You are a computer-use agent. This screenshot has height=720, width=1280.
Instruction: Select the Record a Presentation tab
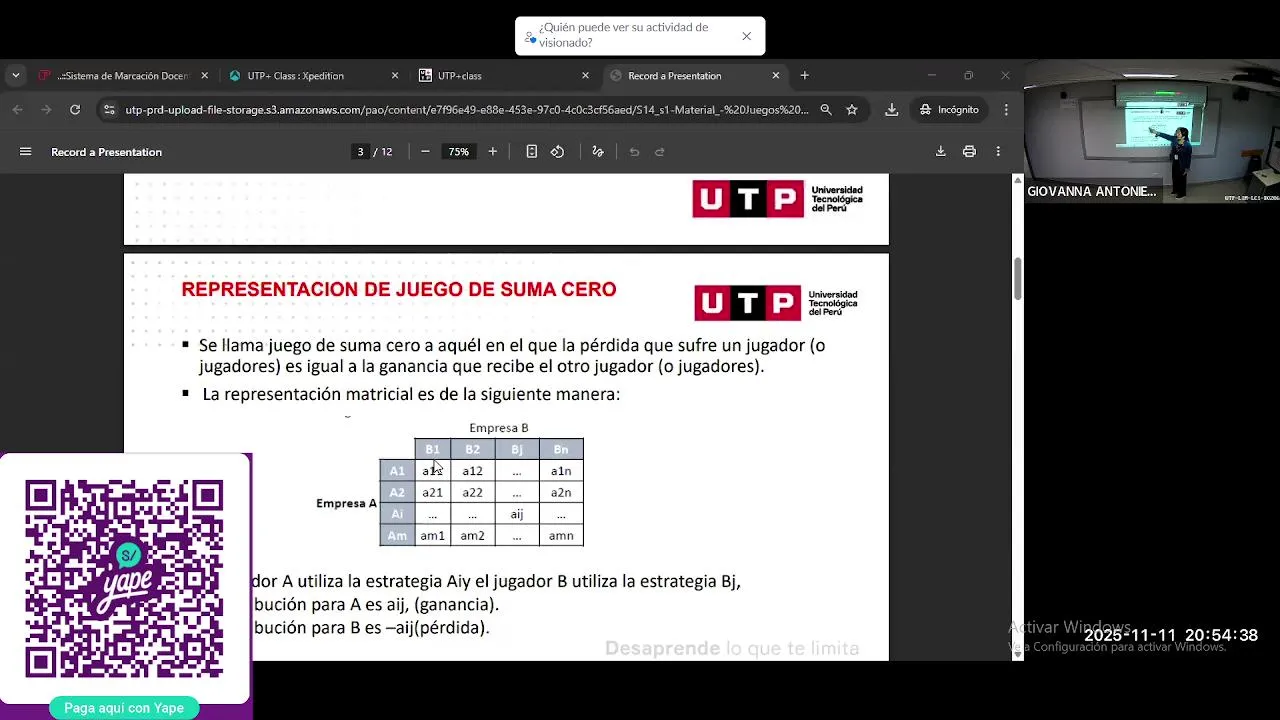675,76
